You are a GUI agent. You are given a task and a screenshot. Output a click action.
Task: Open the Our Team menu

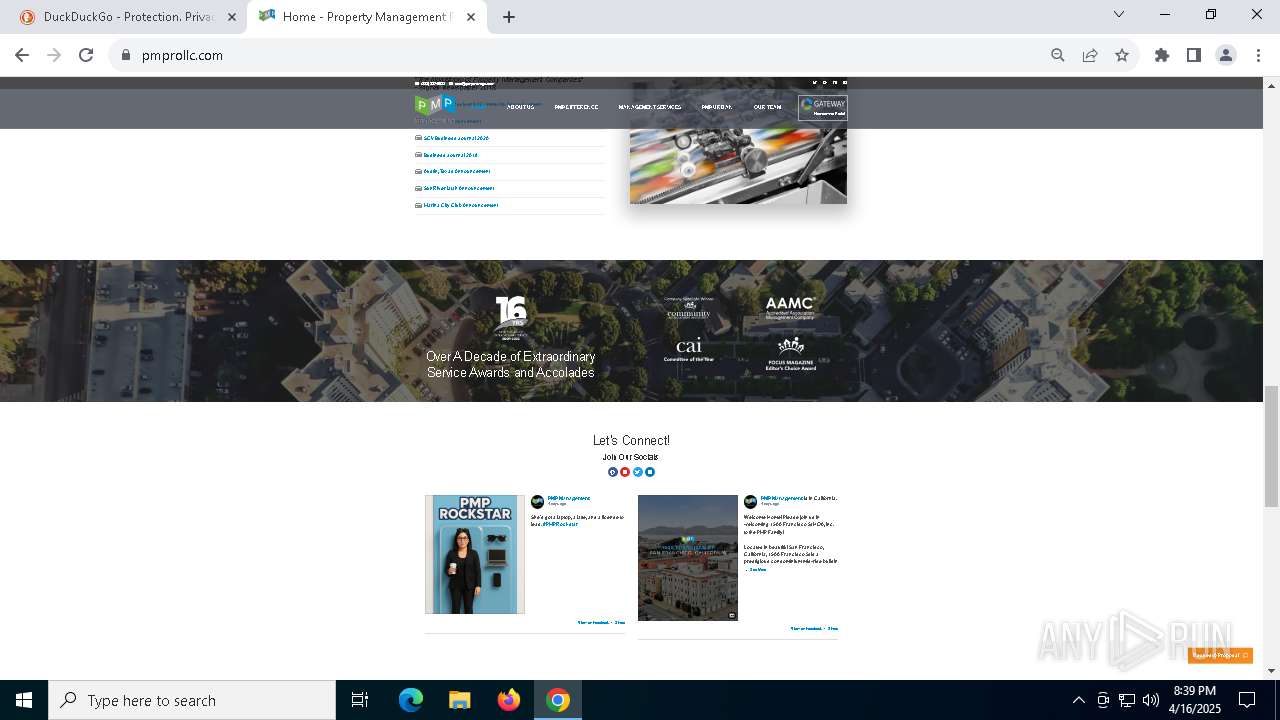click(x=767, y=107)
